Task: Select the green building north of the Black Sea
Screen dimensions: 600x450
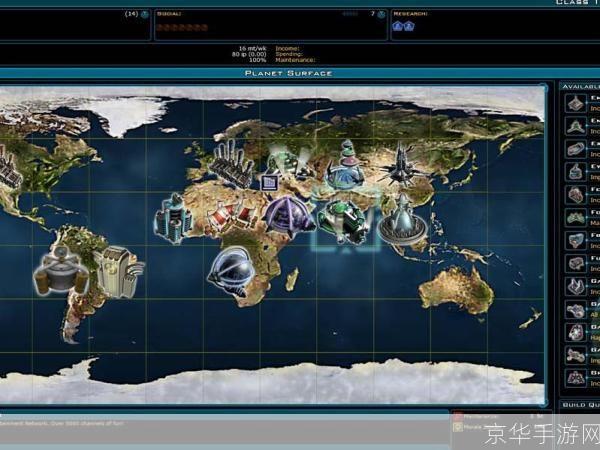Action: [x=290, y=161]
